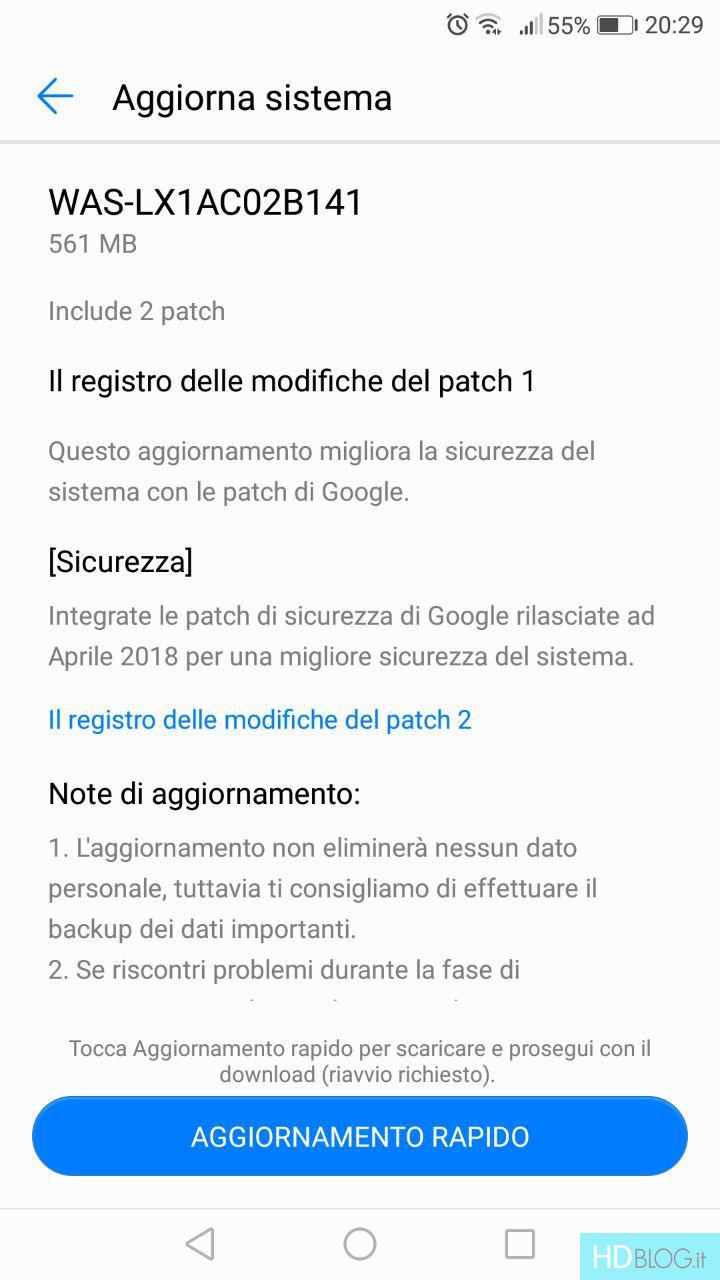Screen dimensions: 720x1280
Task: Tap the AGGIORNAMENTO RAPIDO button
Action: point(360,1136)
